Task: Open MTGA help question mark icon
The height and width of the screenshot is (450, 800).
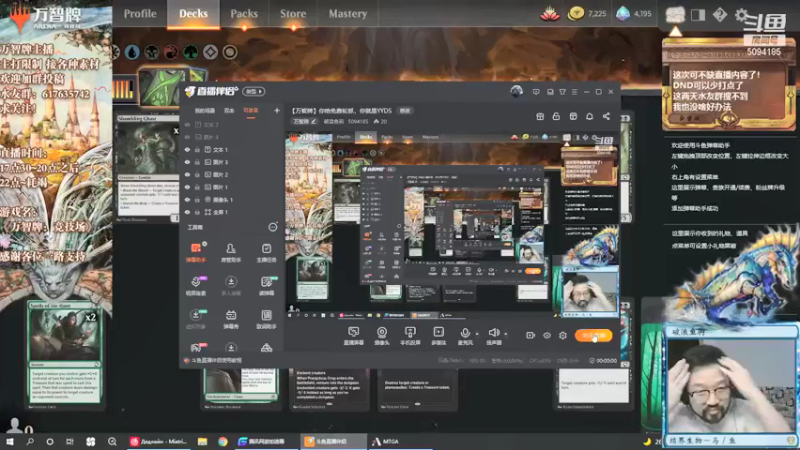Action: 720,15
